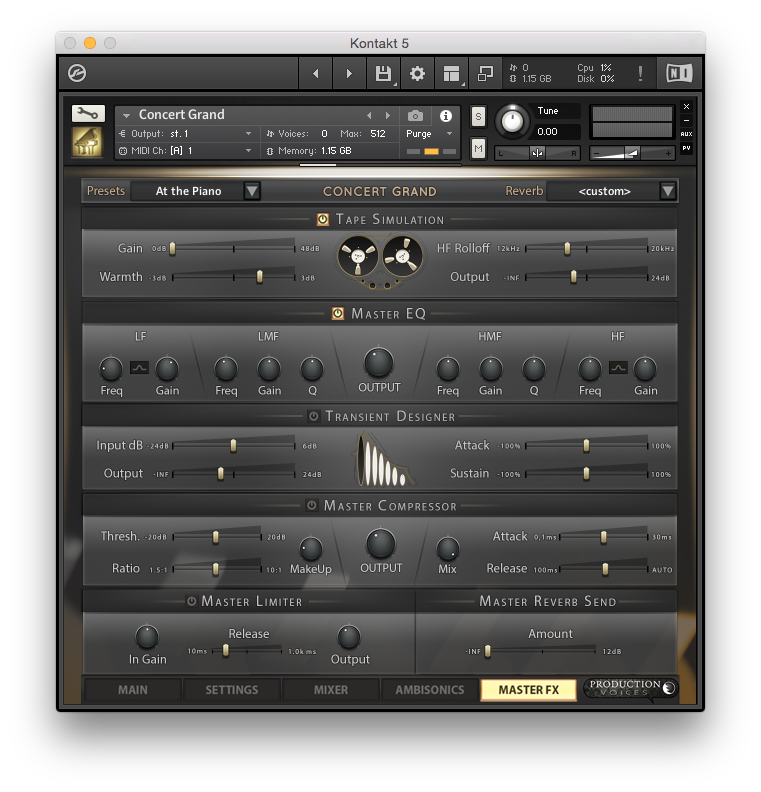Open Output st. 1 dropdown arrow
This screenshot has width=761, height=792.
[248, 134]
